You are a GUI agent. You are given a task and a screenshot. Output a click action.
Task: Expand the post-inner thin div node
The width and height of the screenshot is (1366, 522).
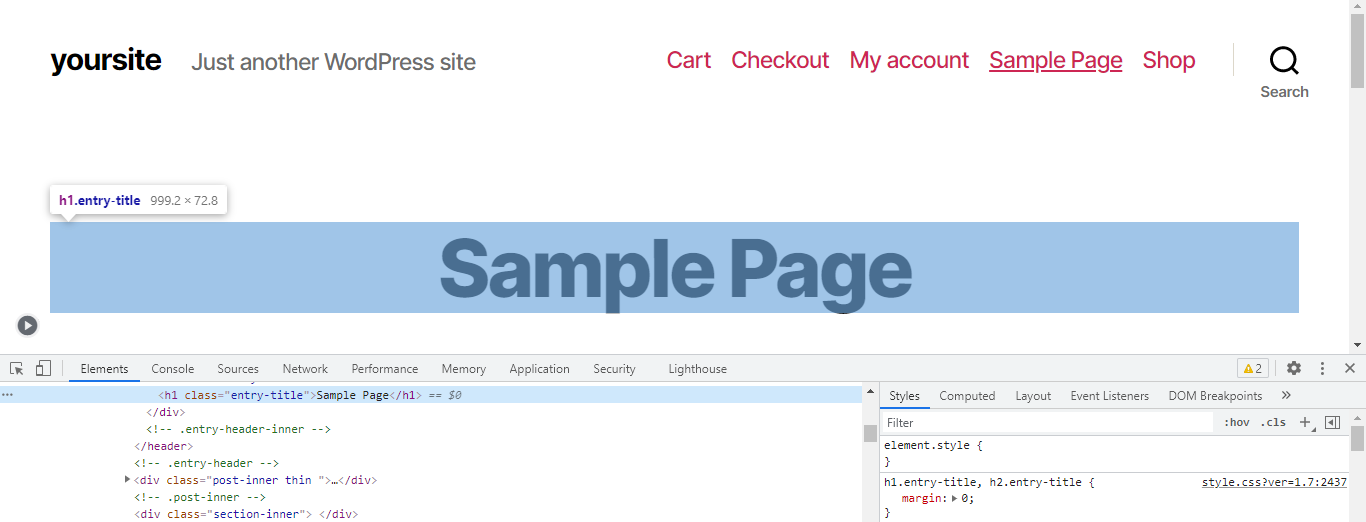(x=127, y=480)
